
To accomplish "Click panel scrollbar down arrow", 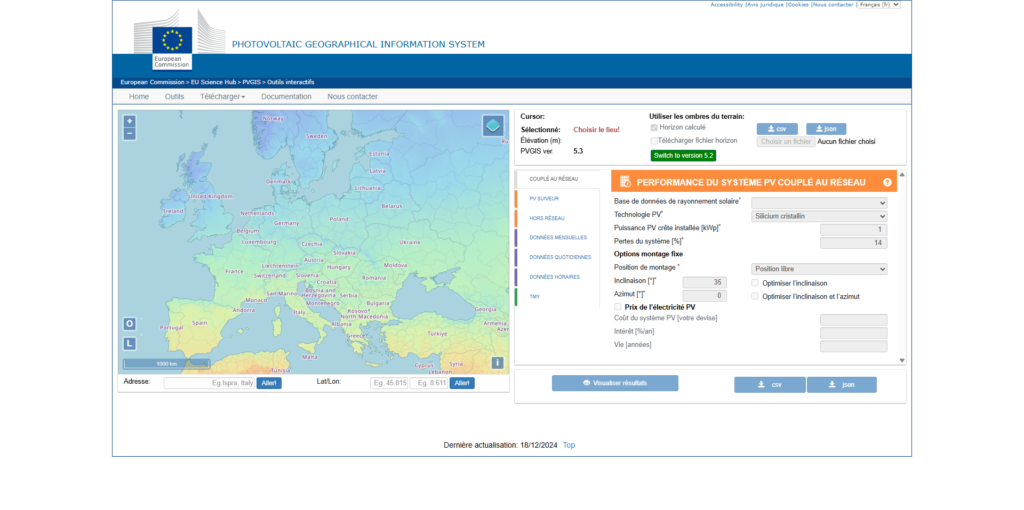I will [x=902, y=360].
